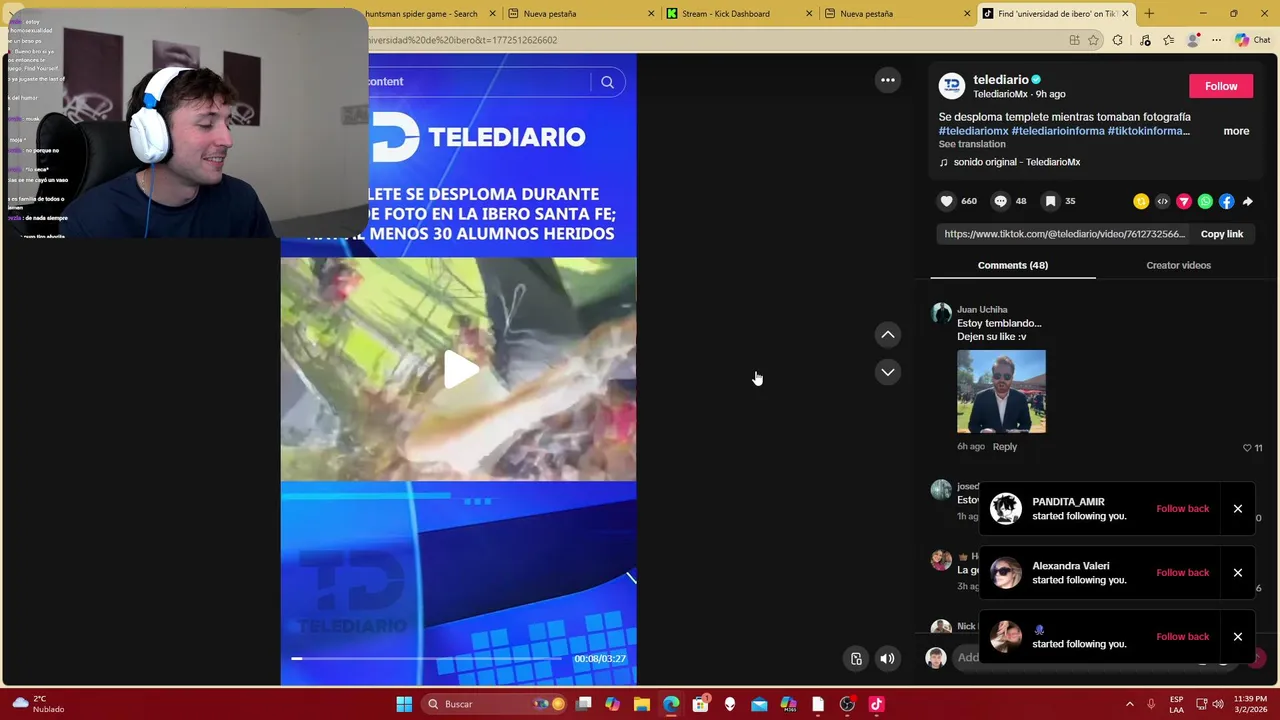This screenshot has height=720, width=1280.
Task: Click the Copy link button
Action: [1221, 234]
